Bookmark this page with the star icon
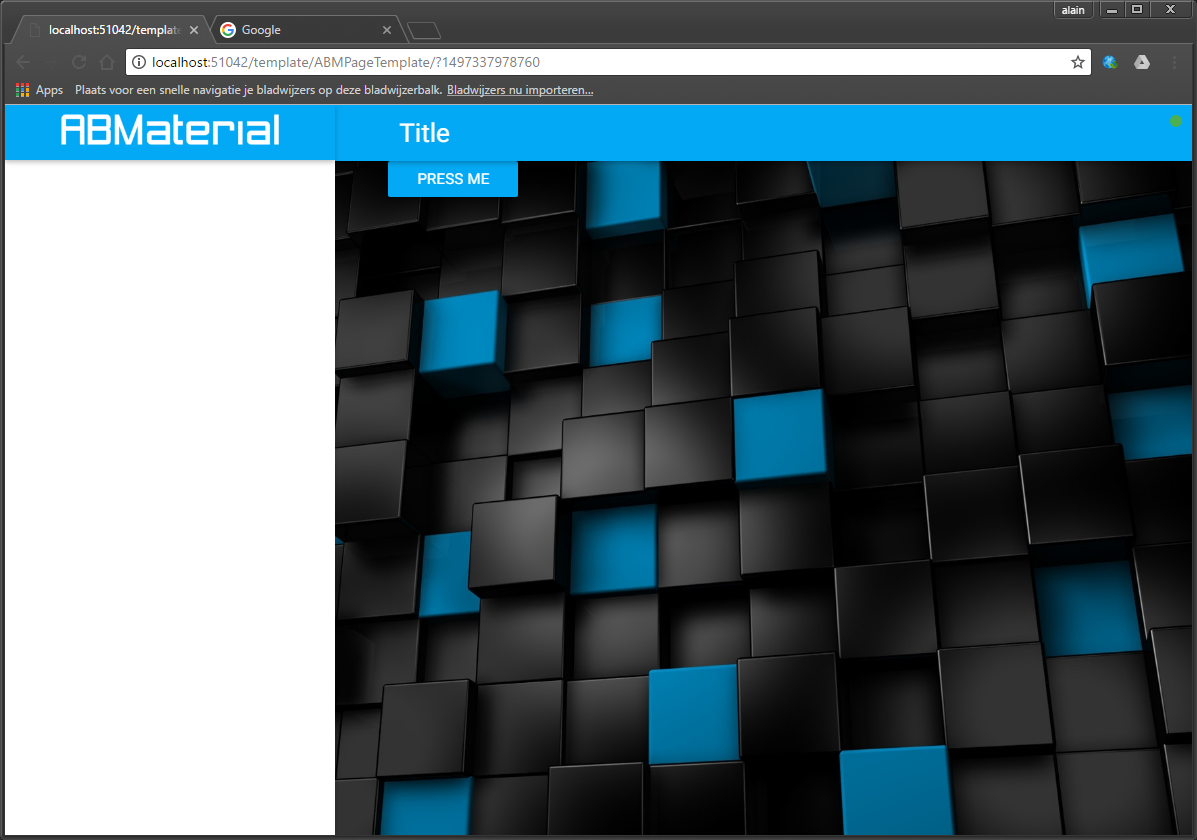1197x840 pixels. (x=1077, y=62)
